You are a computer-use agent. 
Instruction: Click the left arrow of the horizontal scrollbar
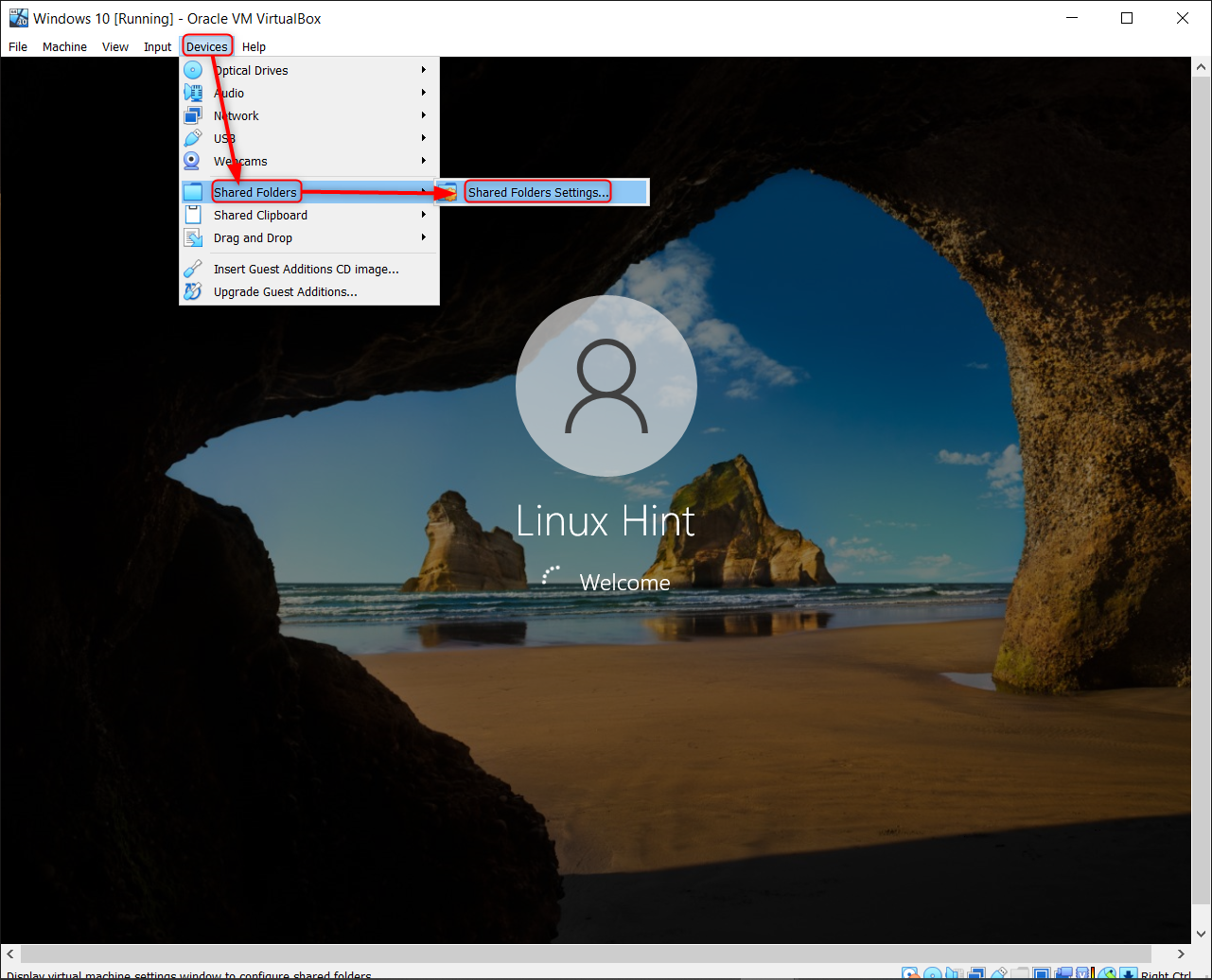tap(9, 954)
